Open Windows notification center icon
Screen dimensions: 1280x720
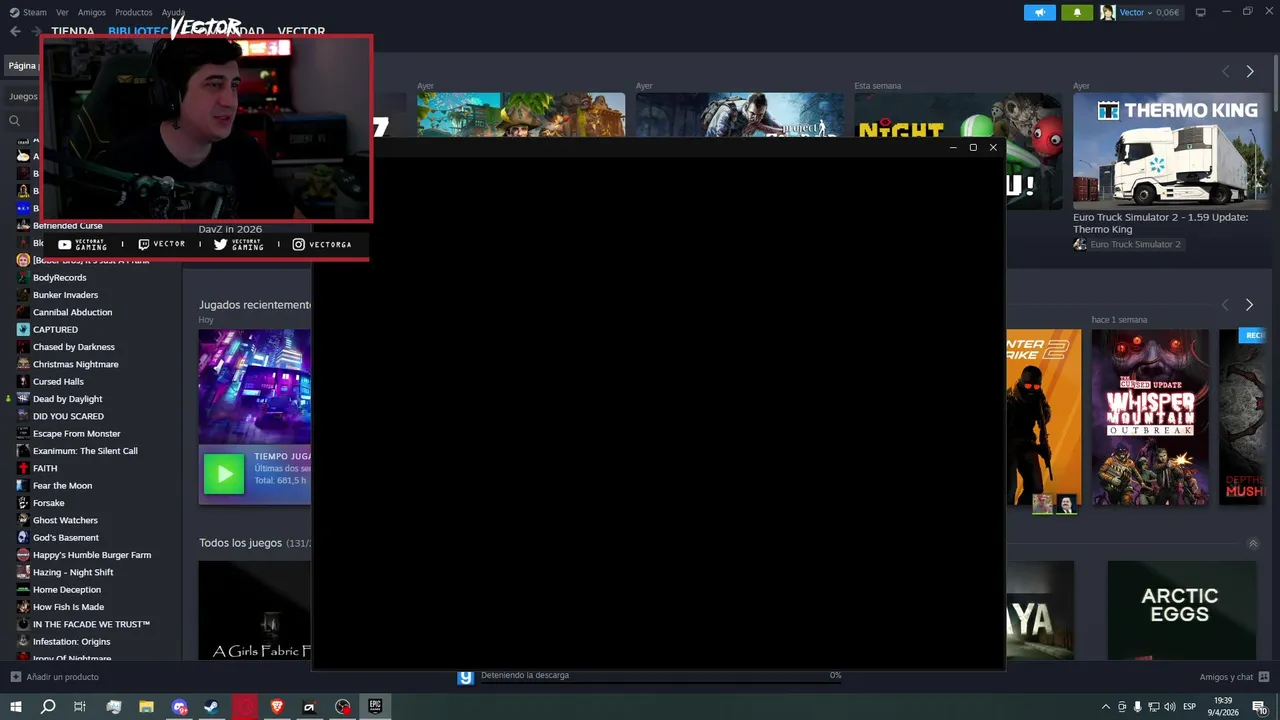coord(1261,707)
